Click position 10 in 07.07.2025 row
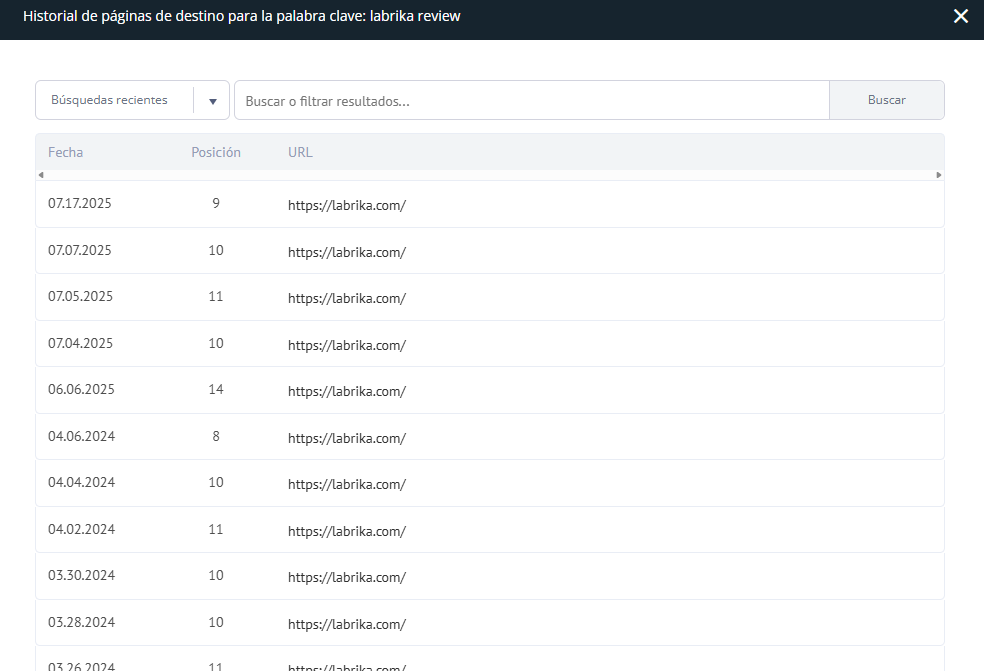 point(216,250)
